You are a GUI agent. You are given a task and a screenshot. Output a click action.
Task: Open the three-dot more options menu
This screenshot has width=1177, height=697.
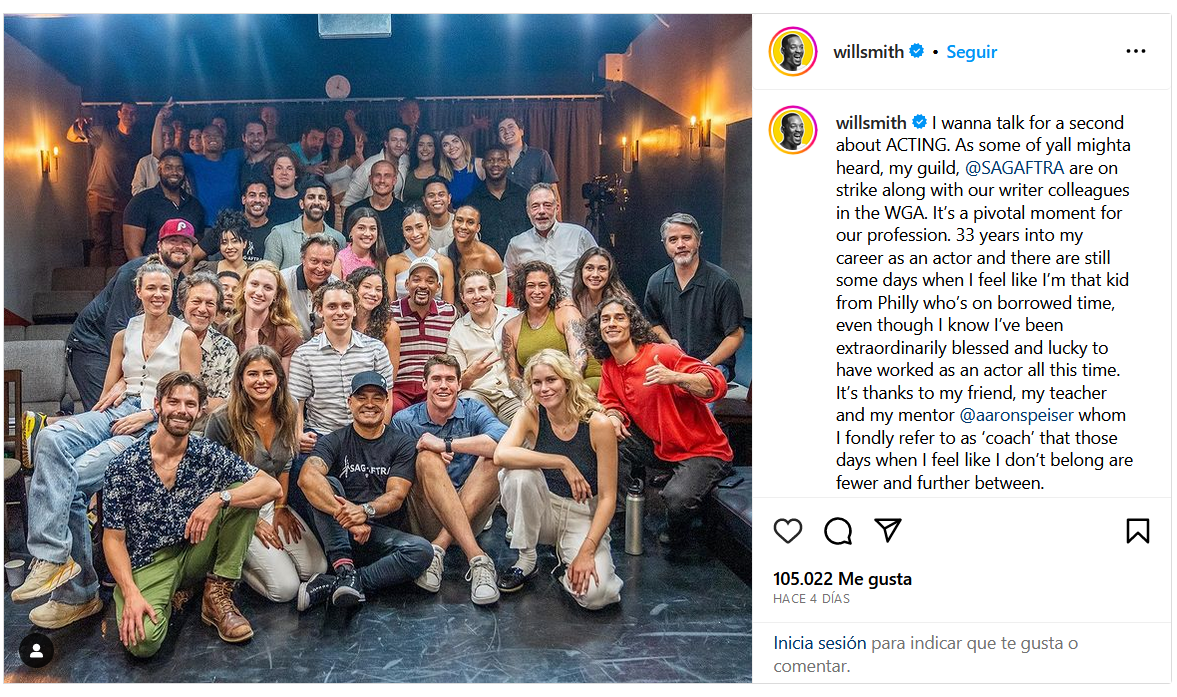(1136, 51)
